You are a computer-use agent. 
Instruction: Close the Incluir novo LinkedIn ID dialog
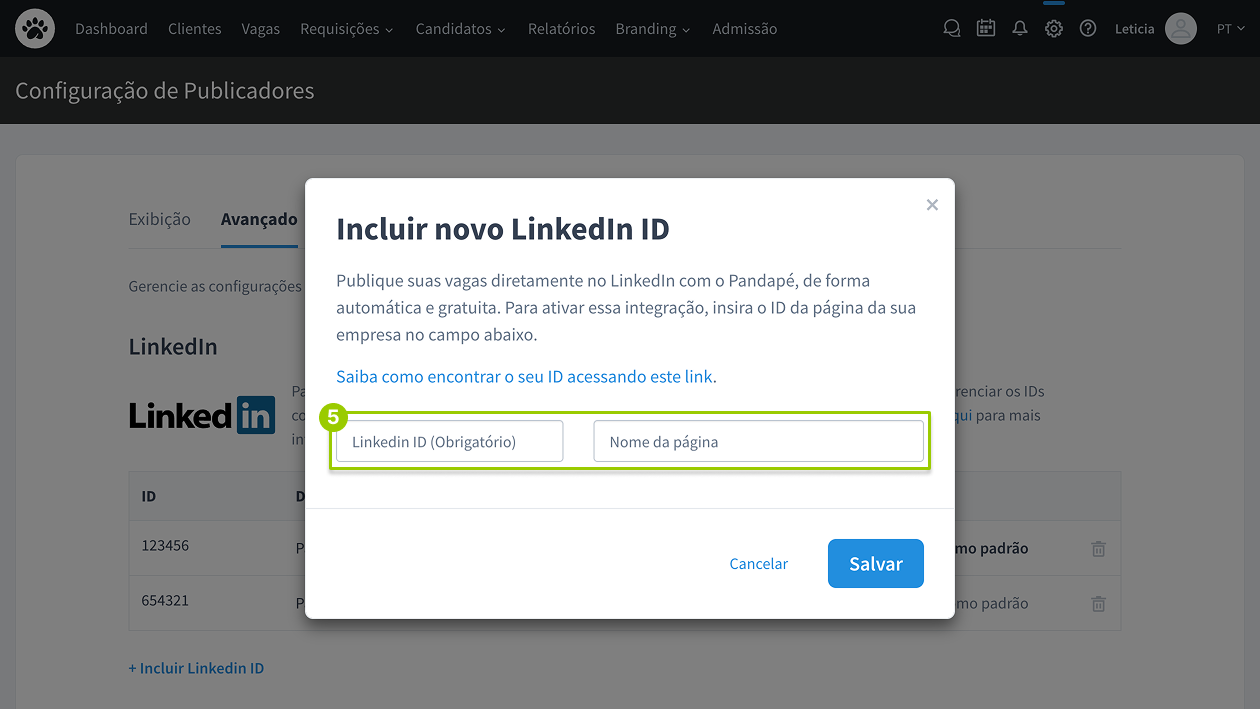[x=932, y=205]
